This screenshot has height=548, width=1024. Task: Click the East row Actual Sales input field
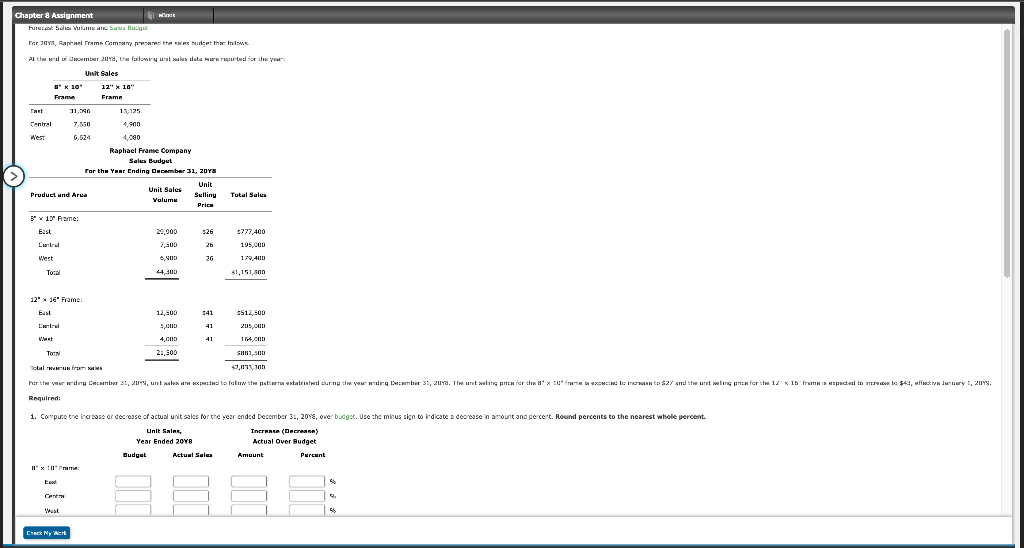tap(191, 481)
